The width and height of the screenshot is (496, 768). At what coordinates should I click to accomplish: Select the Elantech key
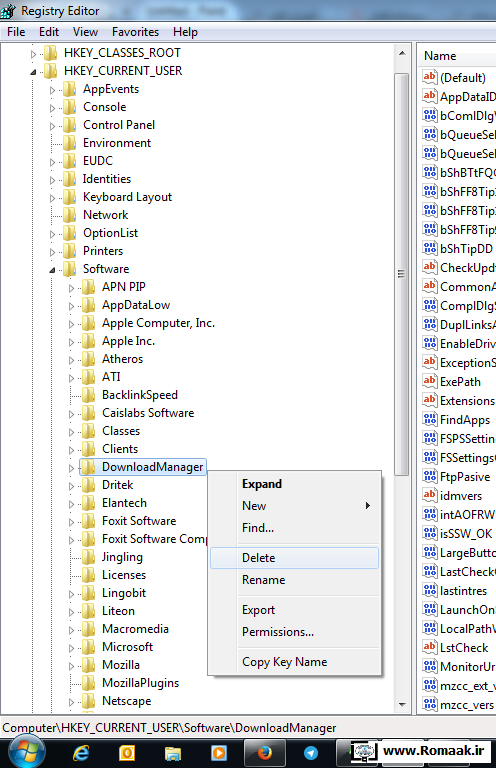point(124,503)
